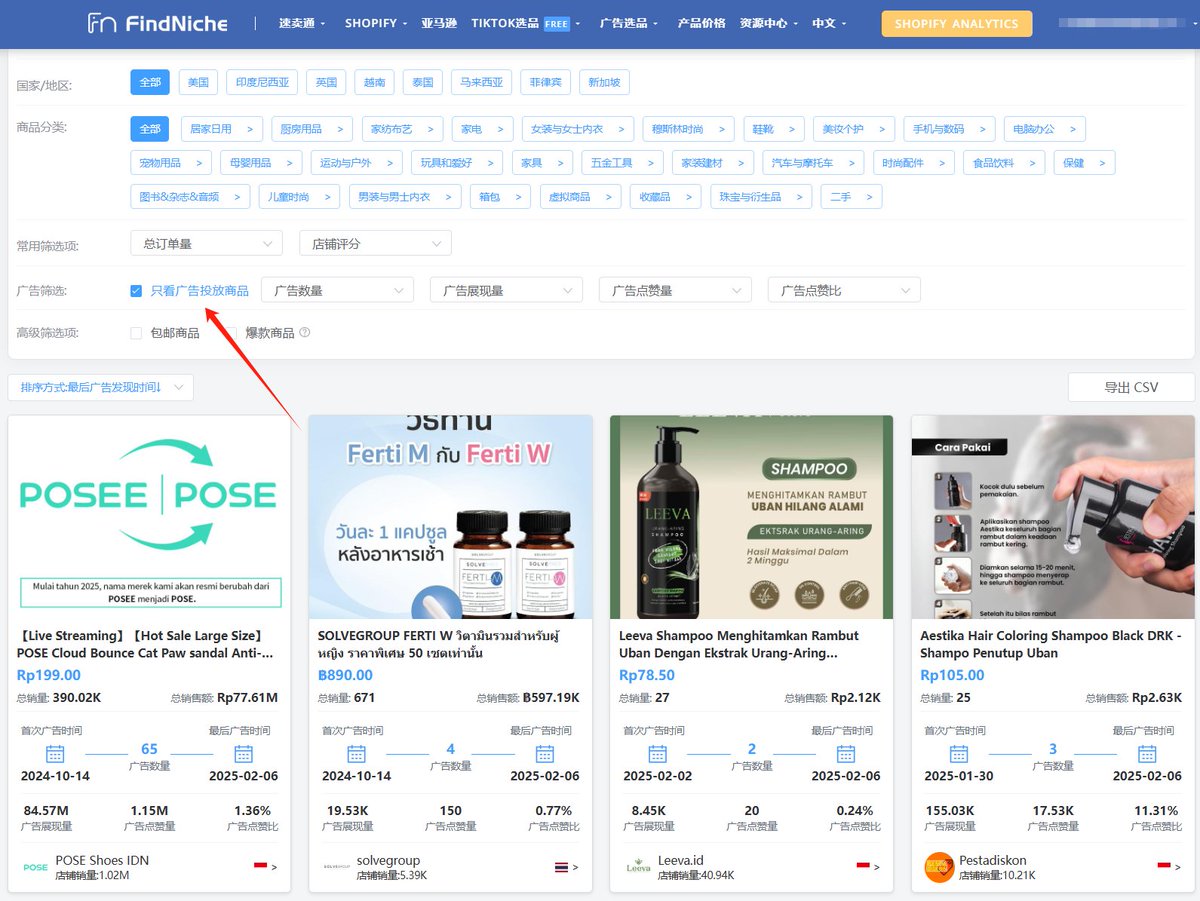
Task: Open the 广告选品 menu
Action: pos(629,23)
